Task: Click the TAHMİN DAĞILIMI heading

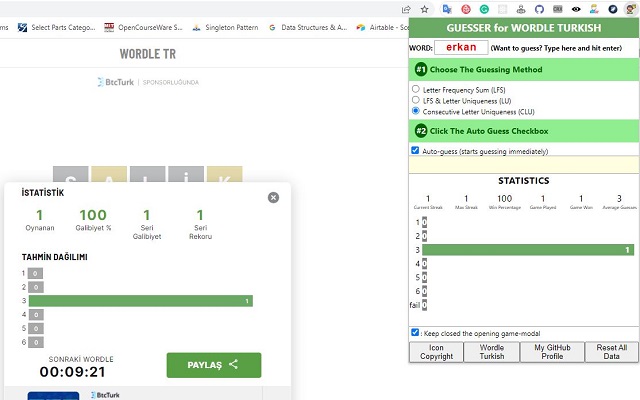Action: 54,257
